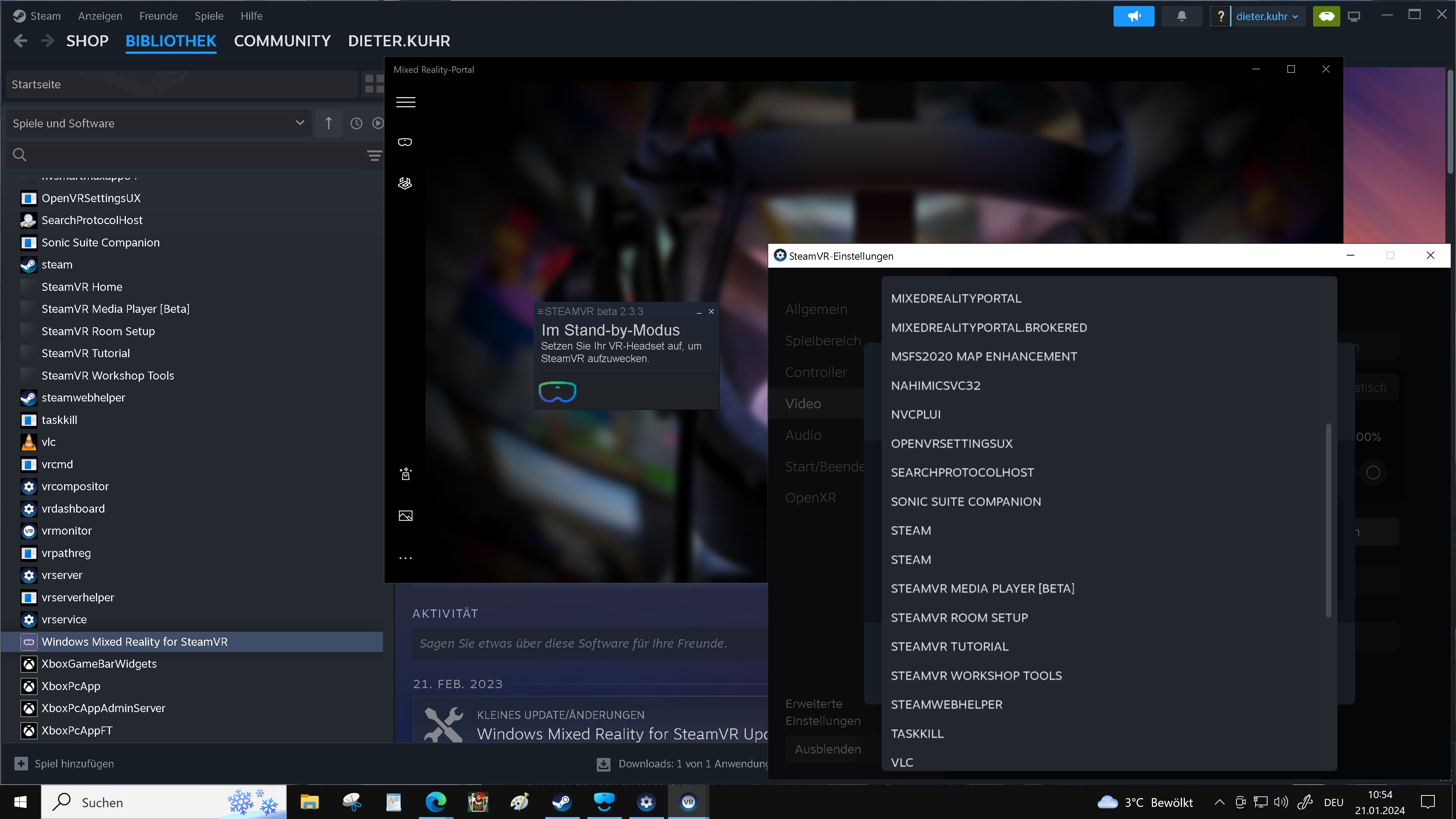Sort library by recent activity clock icon

coord(356,123)
